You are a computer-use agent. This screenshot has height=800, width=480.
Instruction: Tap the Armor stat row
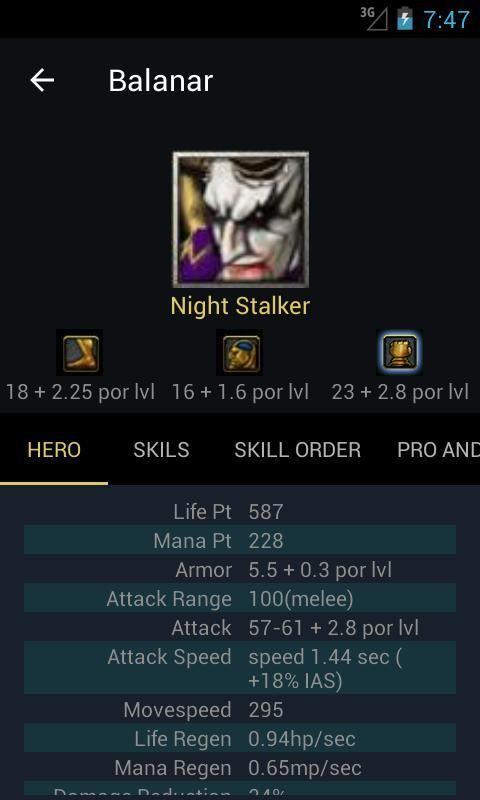pyautogui.click(x=240, y=569)
